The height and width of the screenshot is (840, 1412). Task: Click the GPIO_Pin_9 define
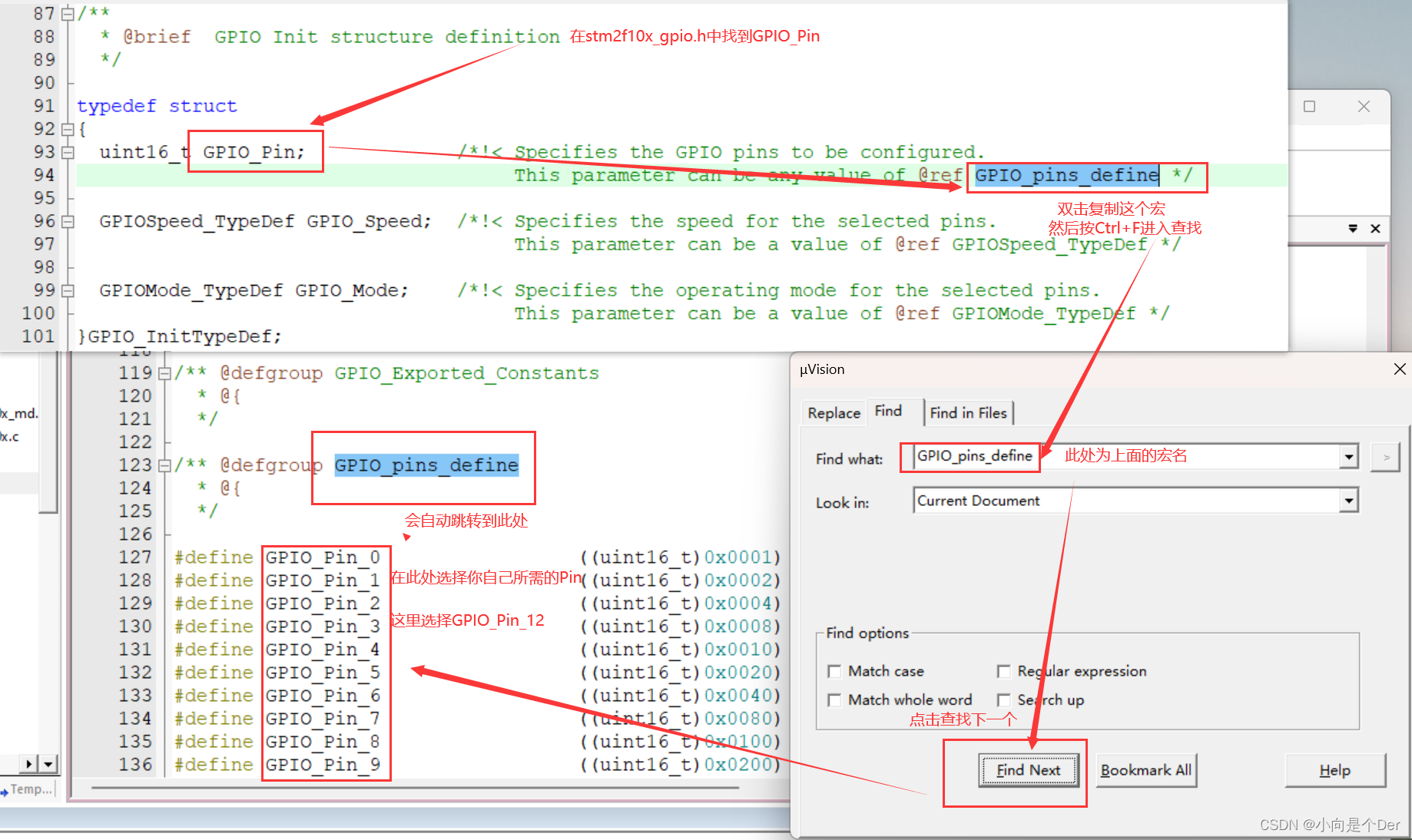point(323,765)
